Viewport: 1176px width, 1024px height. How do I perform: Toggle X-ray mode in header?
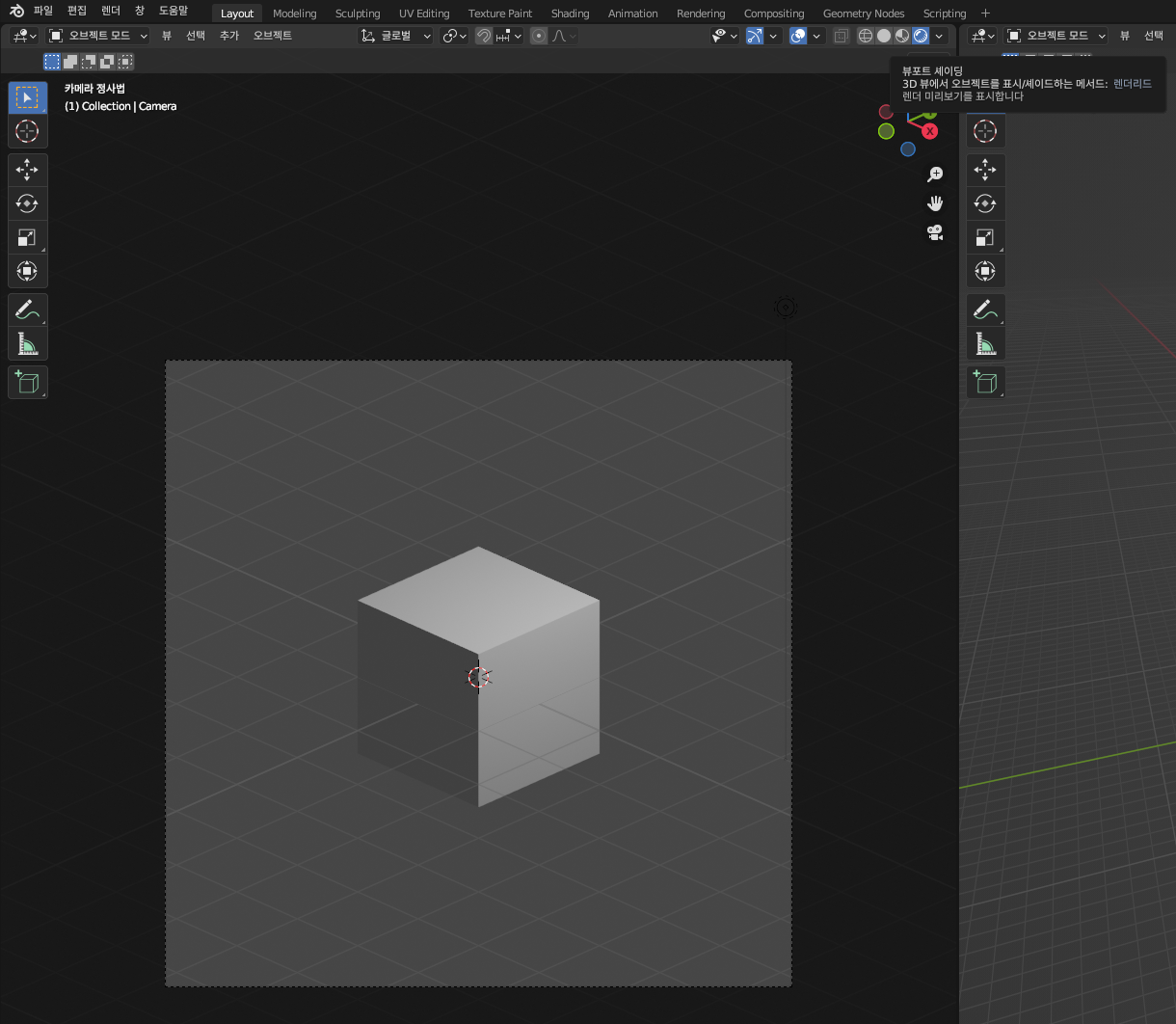[842, 36]
